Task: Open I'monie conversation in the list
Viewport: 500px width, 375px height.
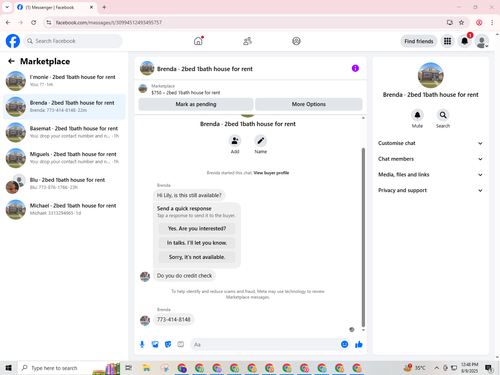Action: point(64,81)
